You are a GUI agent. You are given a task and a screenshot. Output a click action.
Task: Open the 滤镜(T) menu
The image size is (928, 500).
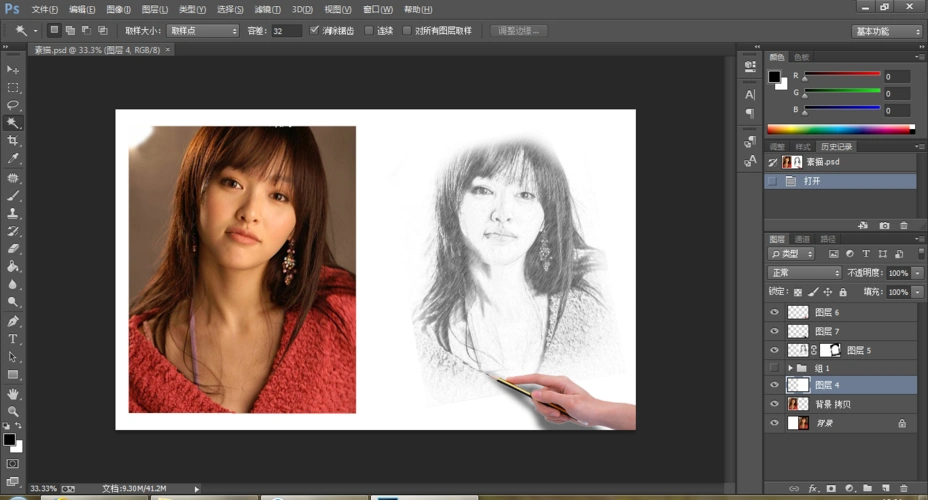(268, 9)
